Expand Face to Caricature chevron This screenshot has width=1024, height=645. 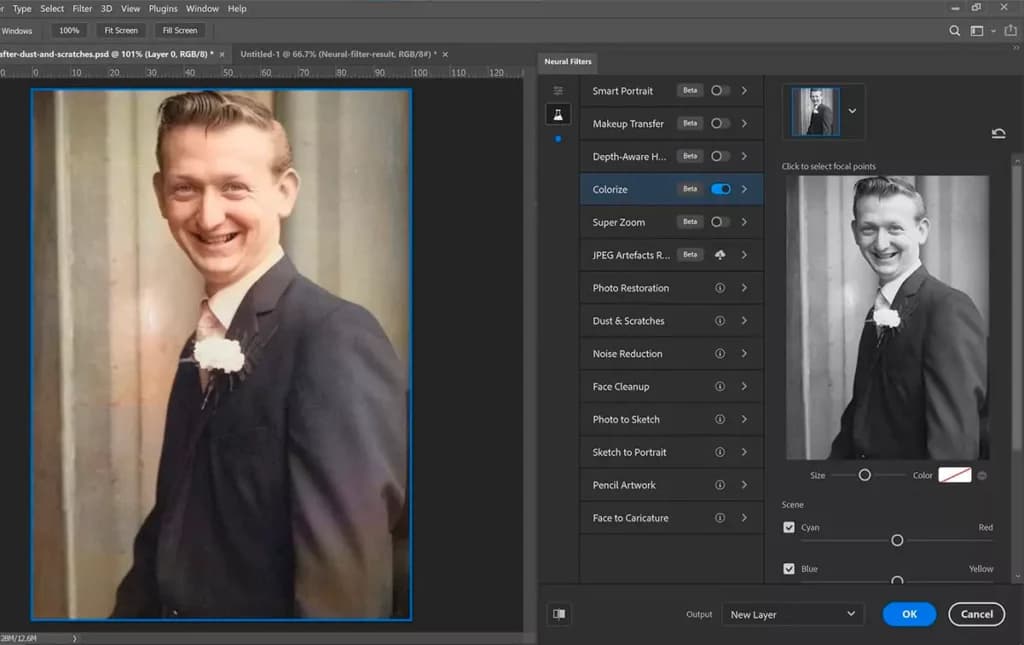744,518
